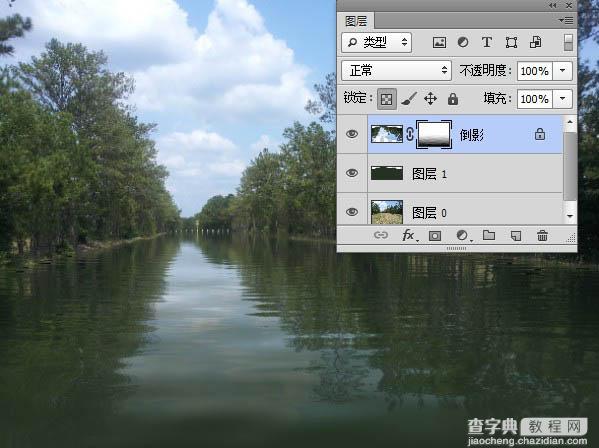Filter layers by smart object icon
599x448 pixels.
tap(536, 42)
